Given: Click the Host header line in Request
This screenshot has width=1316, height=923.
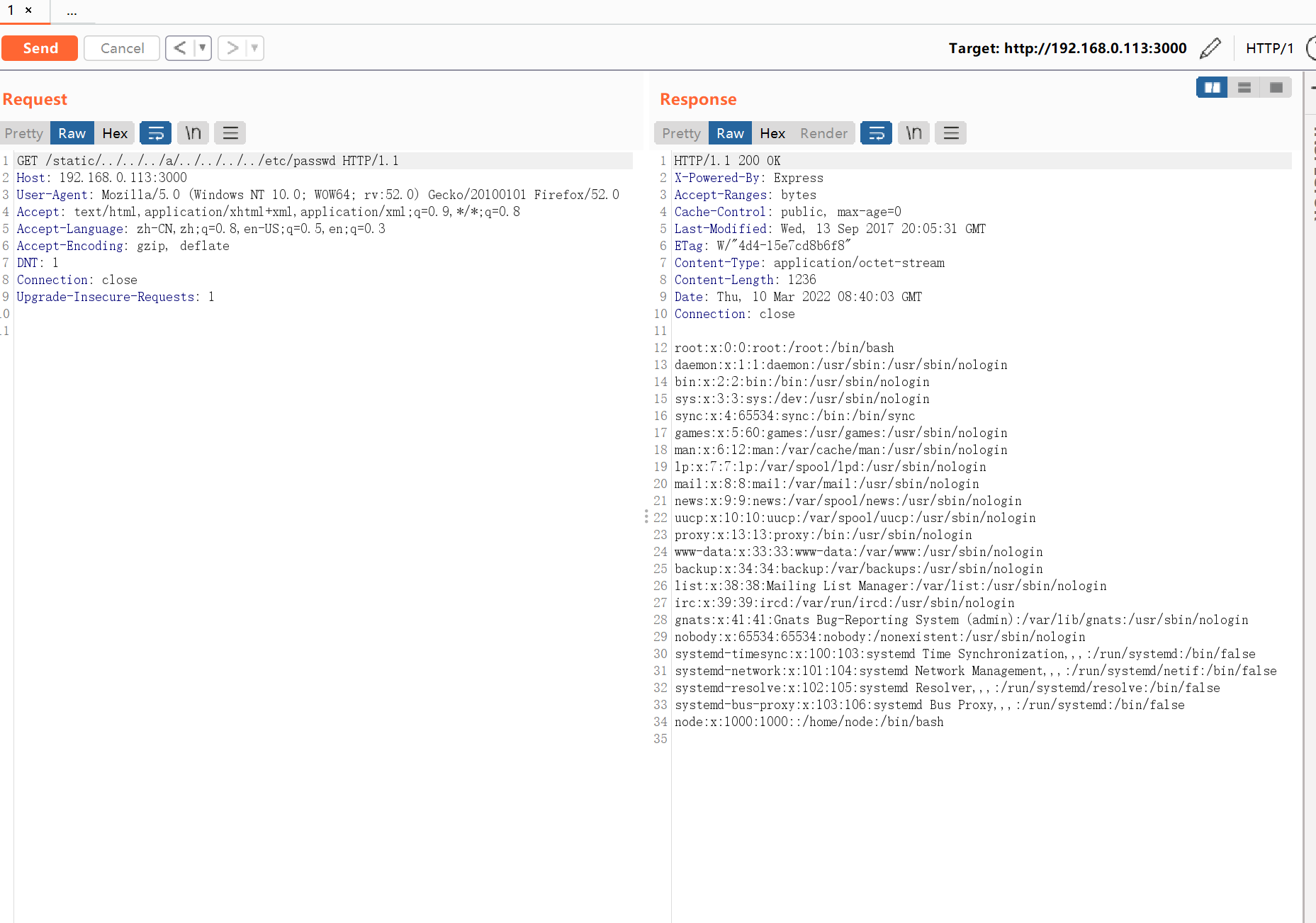Looking at the screenshot, I should point(102,178).
